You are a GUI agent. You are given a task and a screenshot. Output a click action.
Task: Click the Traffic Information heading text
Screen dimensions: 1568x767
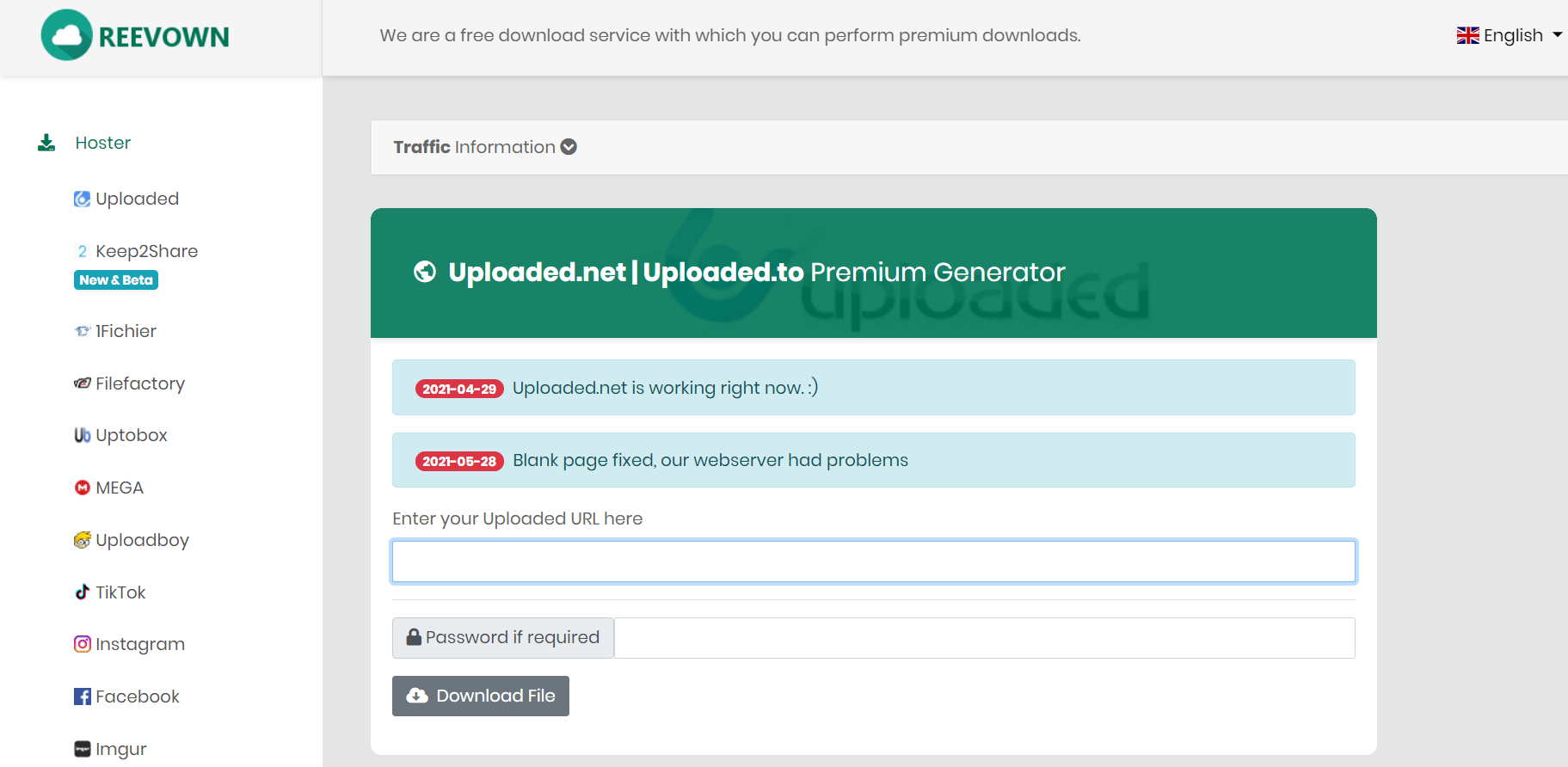474,147
